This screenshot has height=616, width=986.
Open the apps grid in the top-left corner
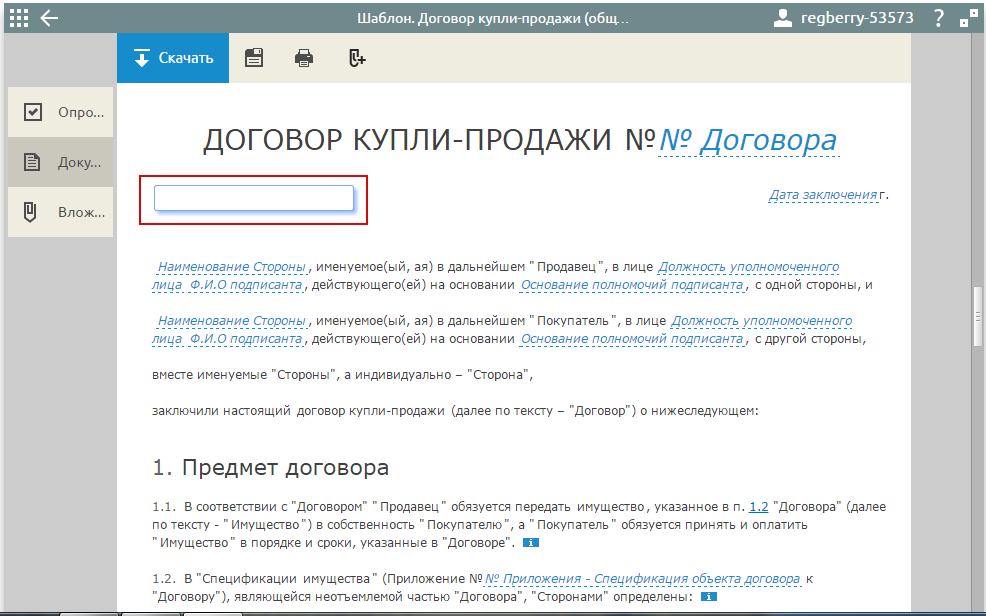point(17,16)
